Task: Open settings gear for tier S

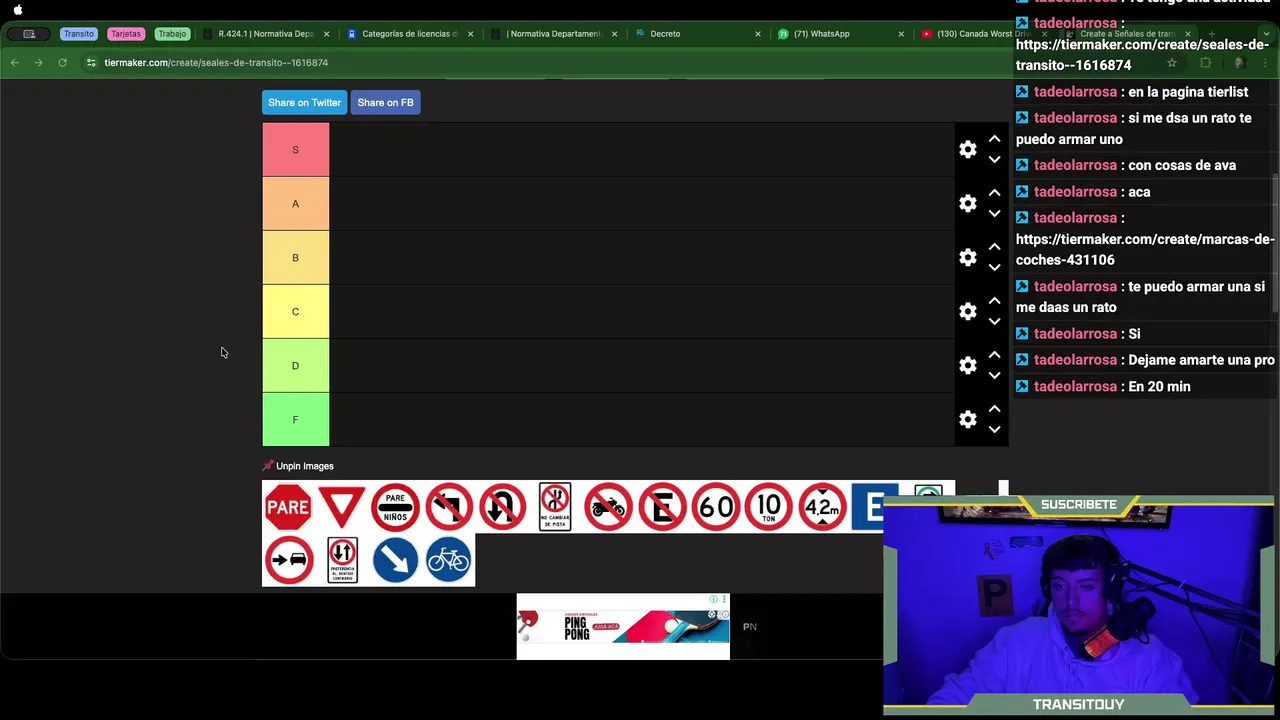Action: pyautogui.click(x=967, y=149)
